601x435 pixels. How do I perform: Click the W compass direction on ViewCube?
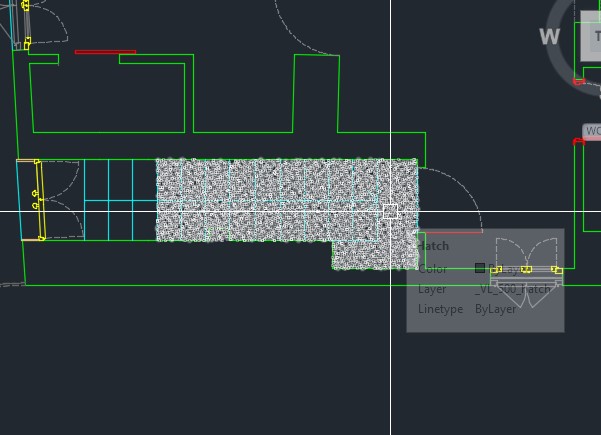pos(549,37)
